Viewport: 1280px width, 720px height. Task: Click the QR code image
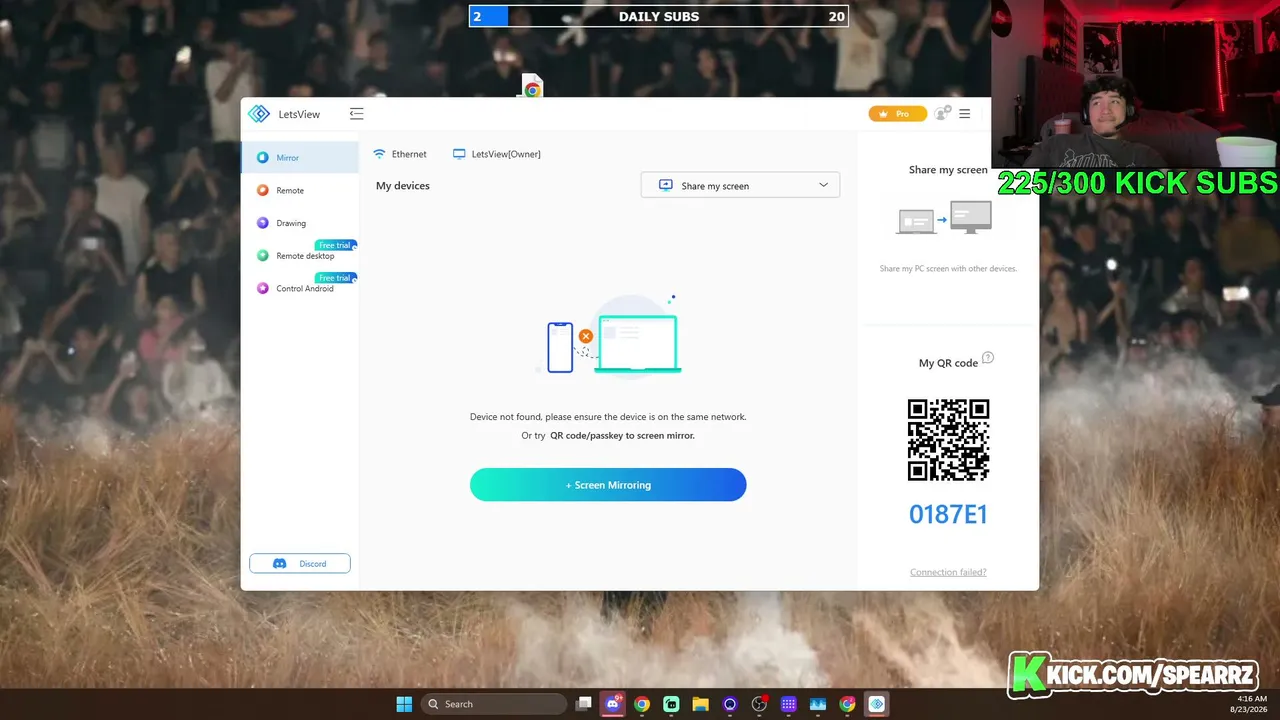948,440
